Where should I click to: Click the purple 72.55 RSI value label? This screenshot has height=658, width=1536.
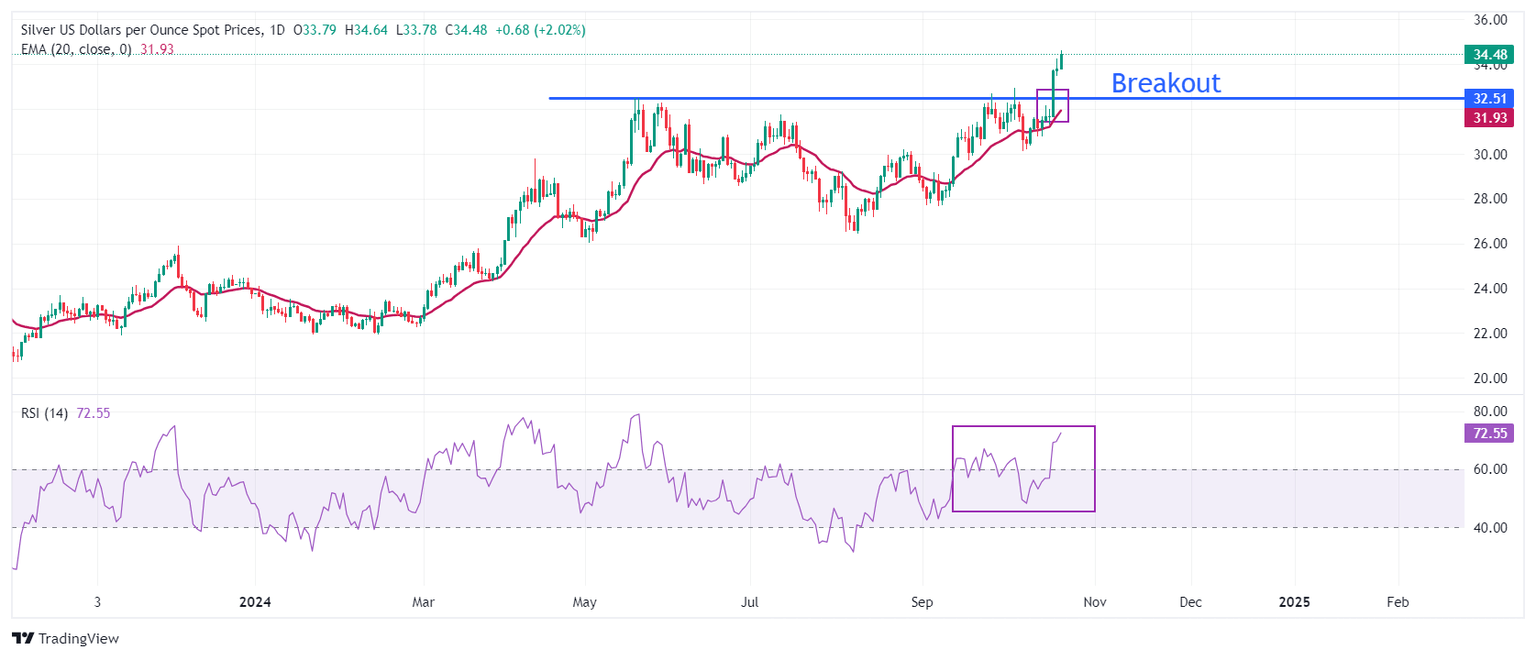click(x=1488, y=433)
